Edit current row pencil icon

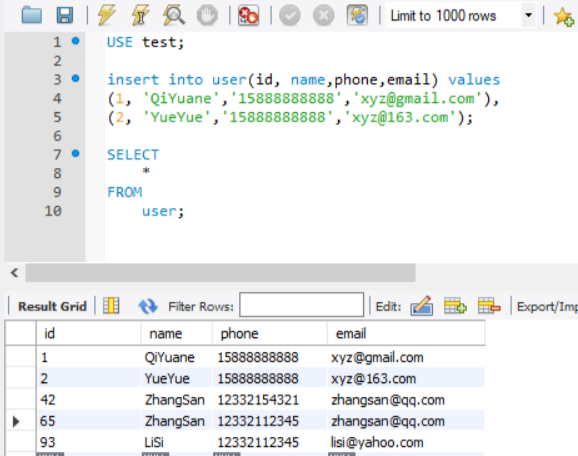pyautogui.click(x=421, y=306)
